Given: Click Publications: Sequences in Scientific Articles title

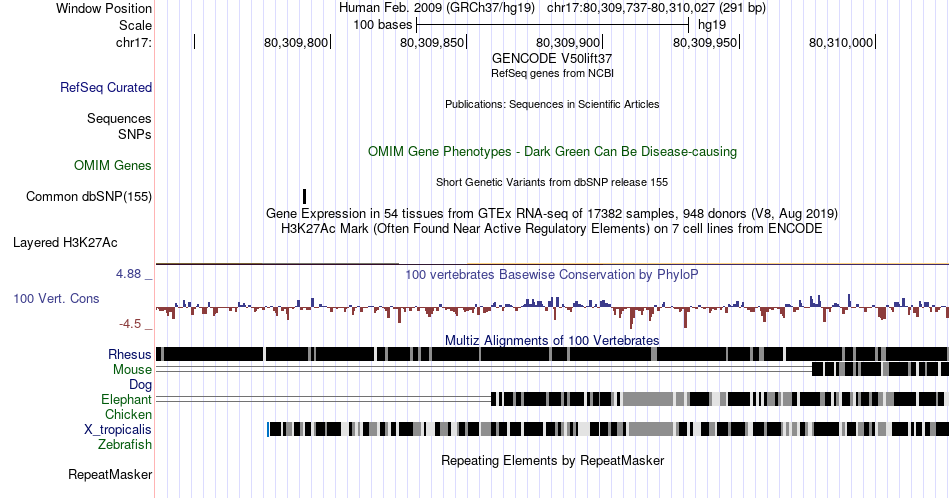Looking at the screenshot, I should click(x=552, y=104).
